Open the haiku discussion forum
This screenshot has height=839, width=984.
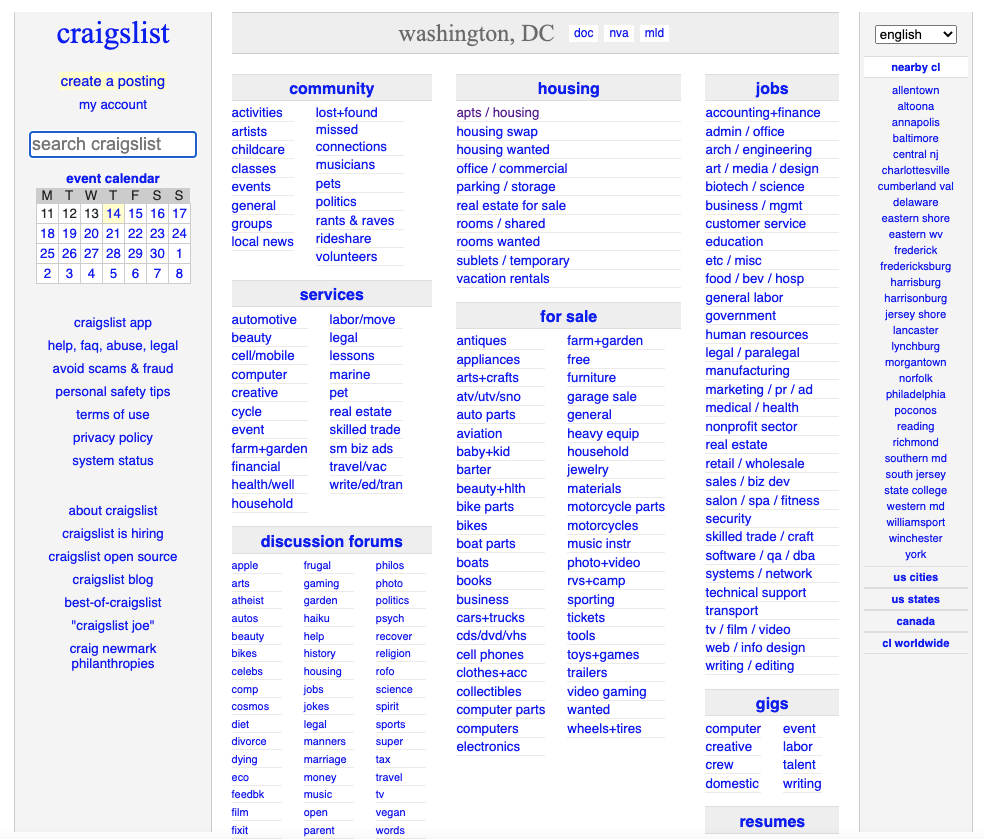(x=316, y=619)
